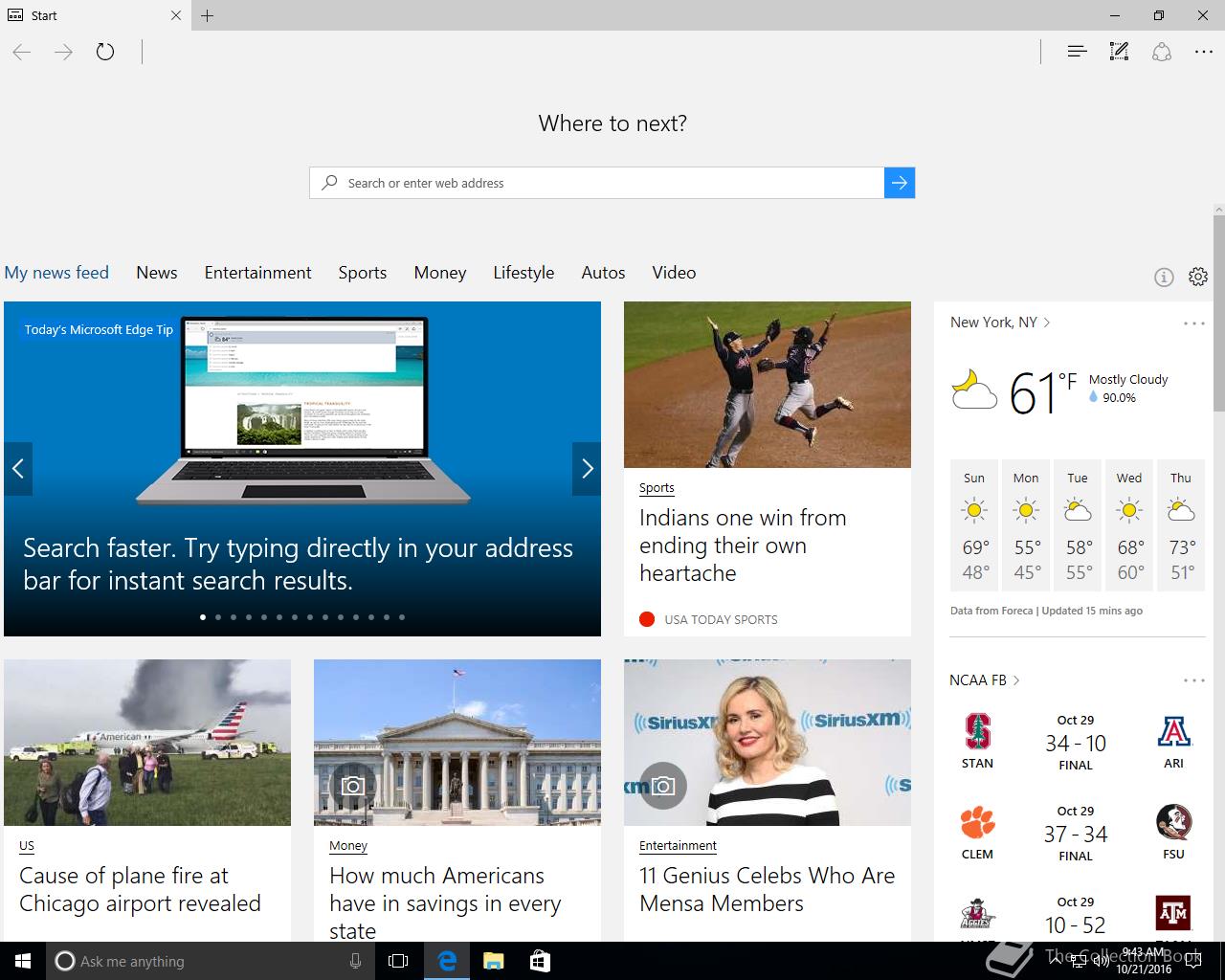The height and width of the screenshot is (980, 1225).
Task: Show previous slide in Edge Tip carousel
Action: 18,468
